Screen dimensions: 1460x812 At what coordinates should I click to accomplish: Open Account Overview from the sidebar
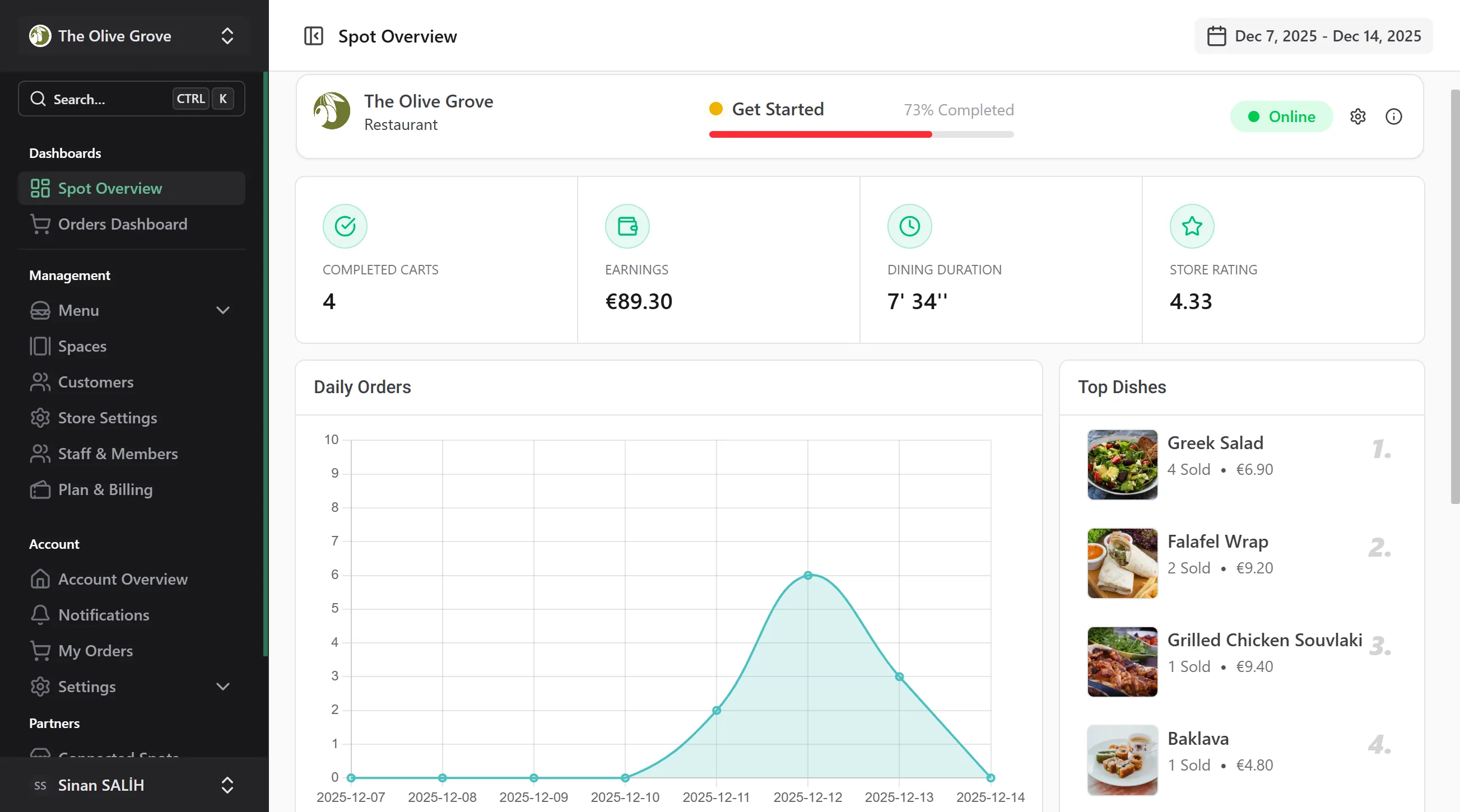point(123,579)
